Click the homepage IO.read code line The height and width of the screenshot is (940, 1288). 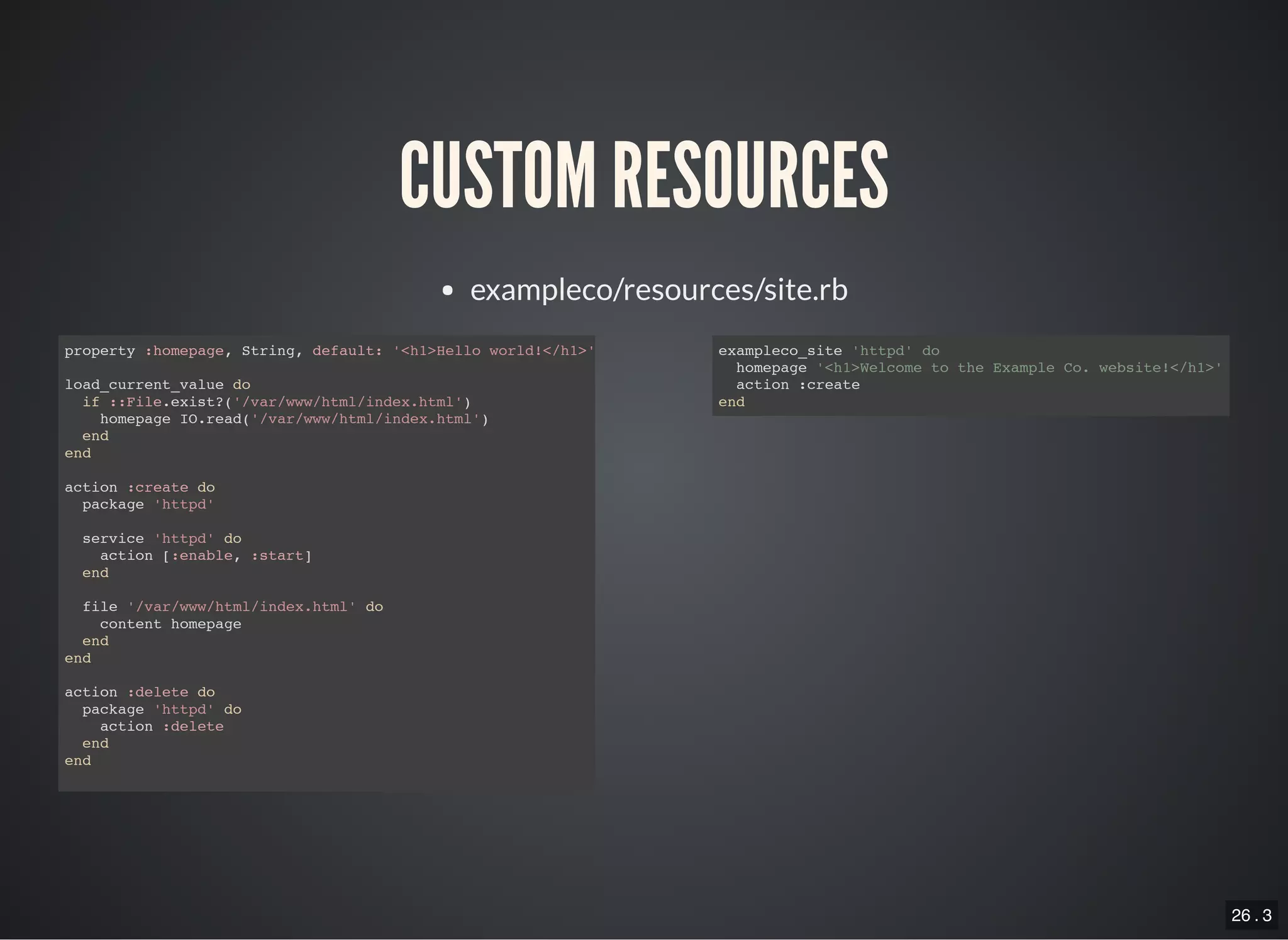[294, 419]
